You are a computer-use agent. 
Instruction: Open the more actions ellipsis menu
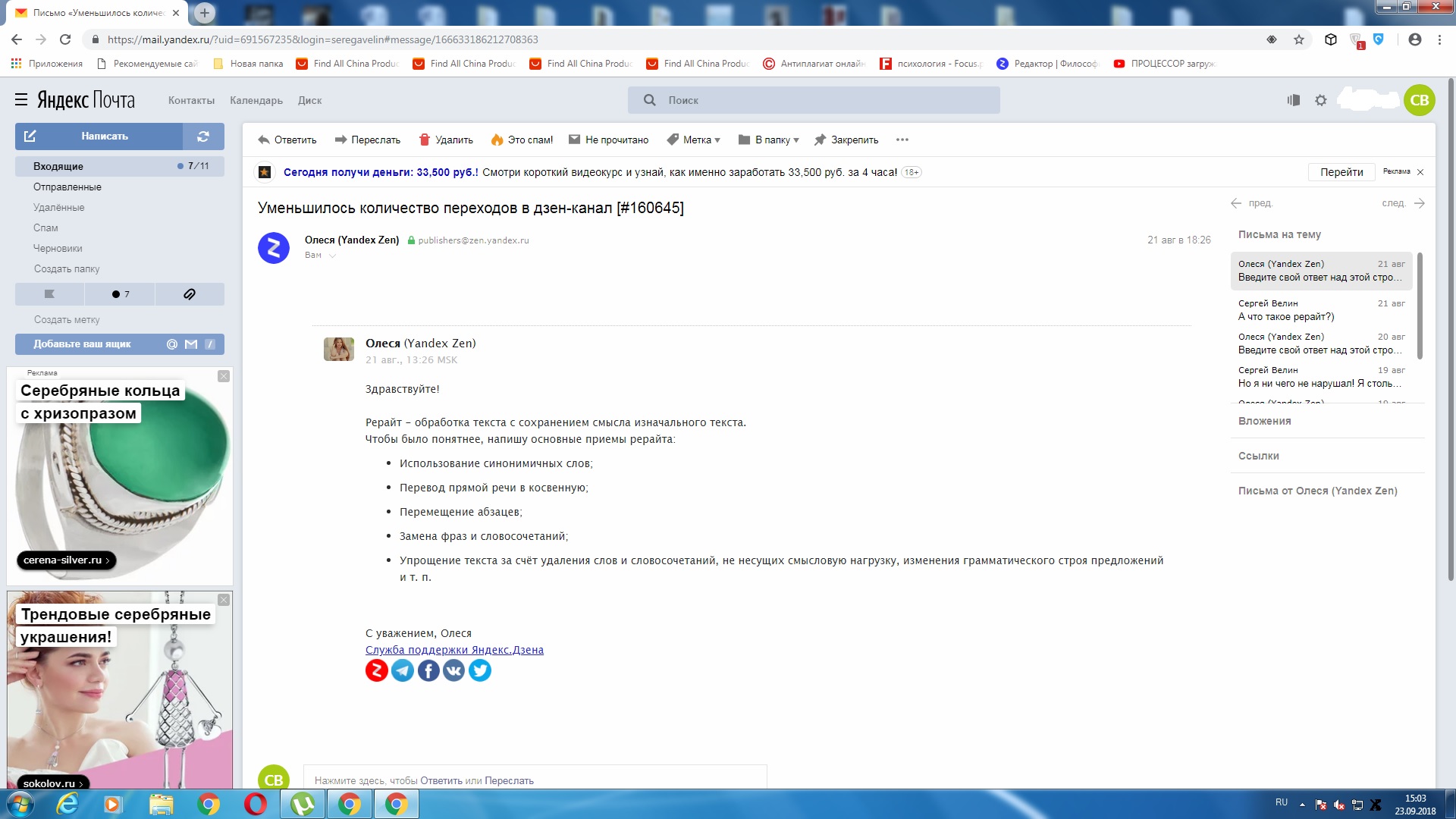902,140
